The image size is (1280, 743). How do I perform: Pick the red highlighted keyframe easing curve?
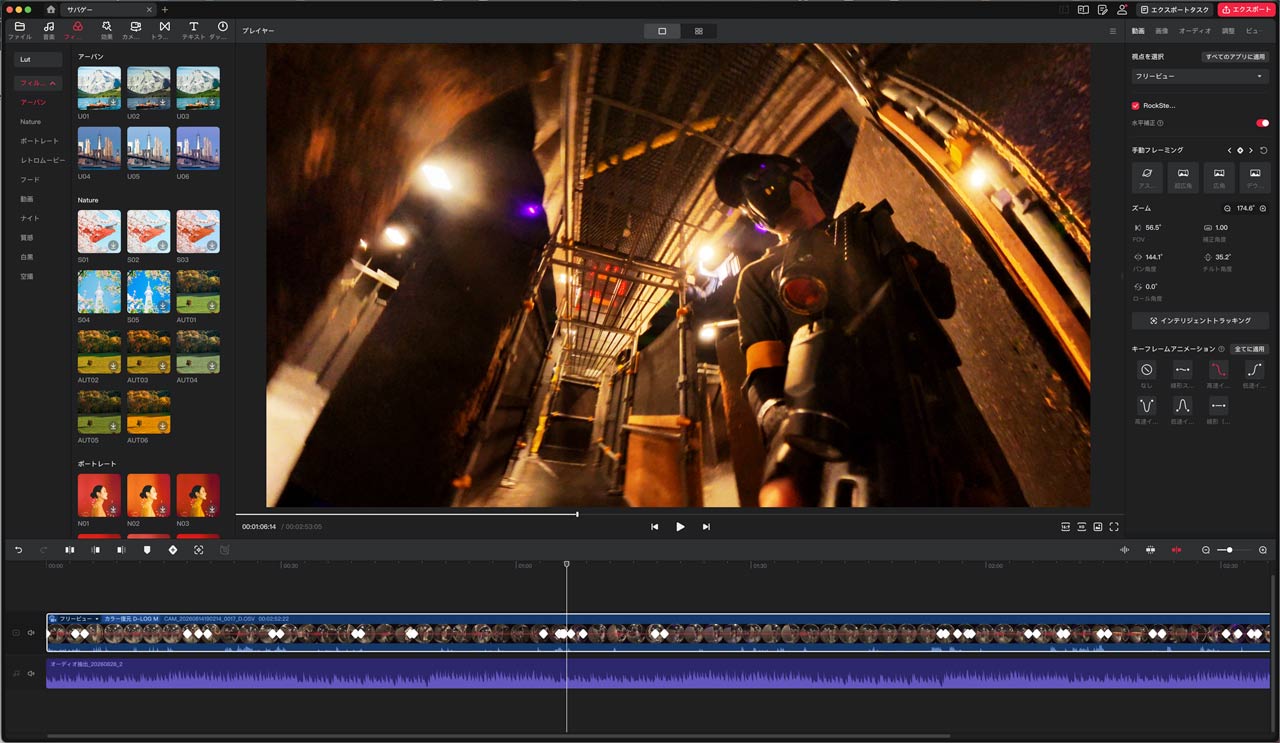1219,375
